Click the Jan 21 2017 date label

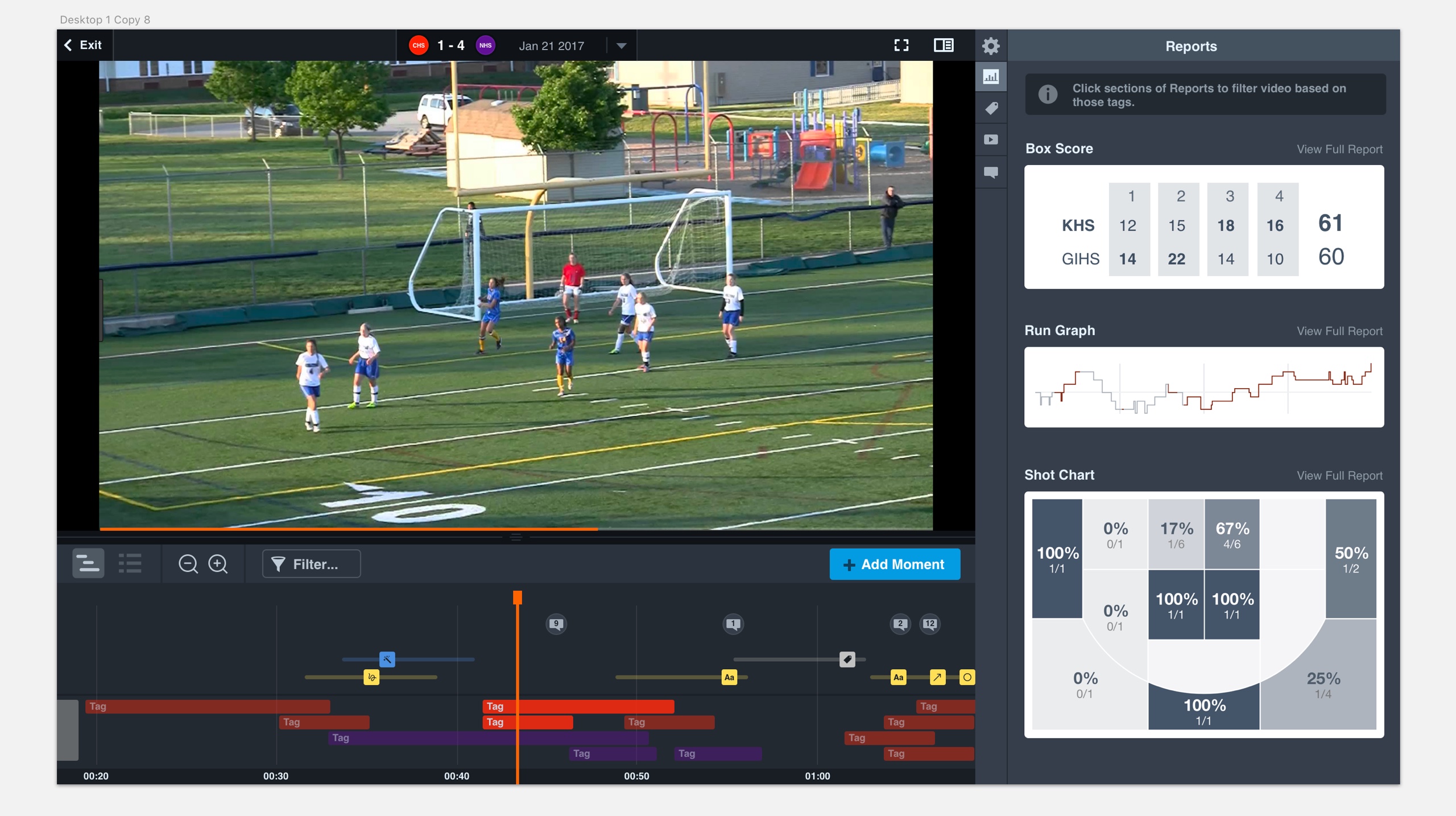click(x=551, y=46)
